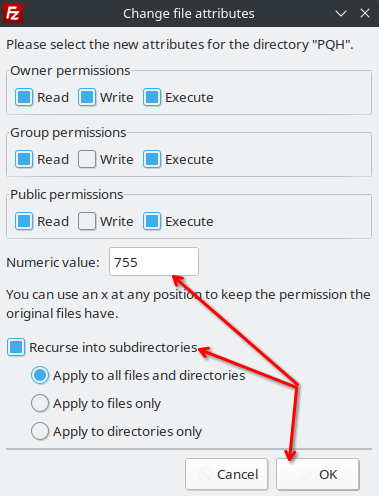Toggle Owner permissions Execute checkbox
This screenshot has width=379, height=496.
tap(152, 97)
